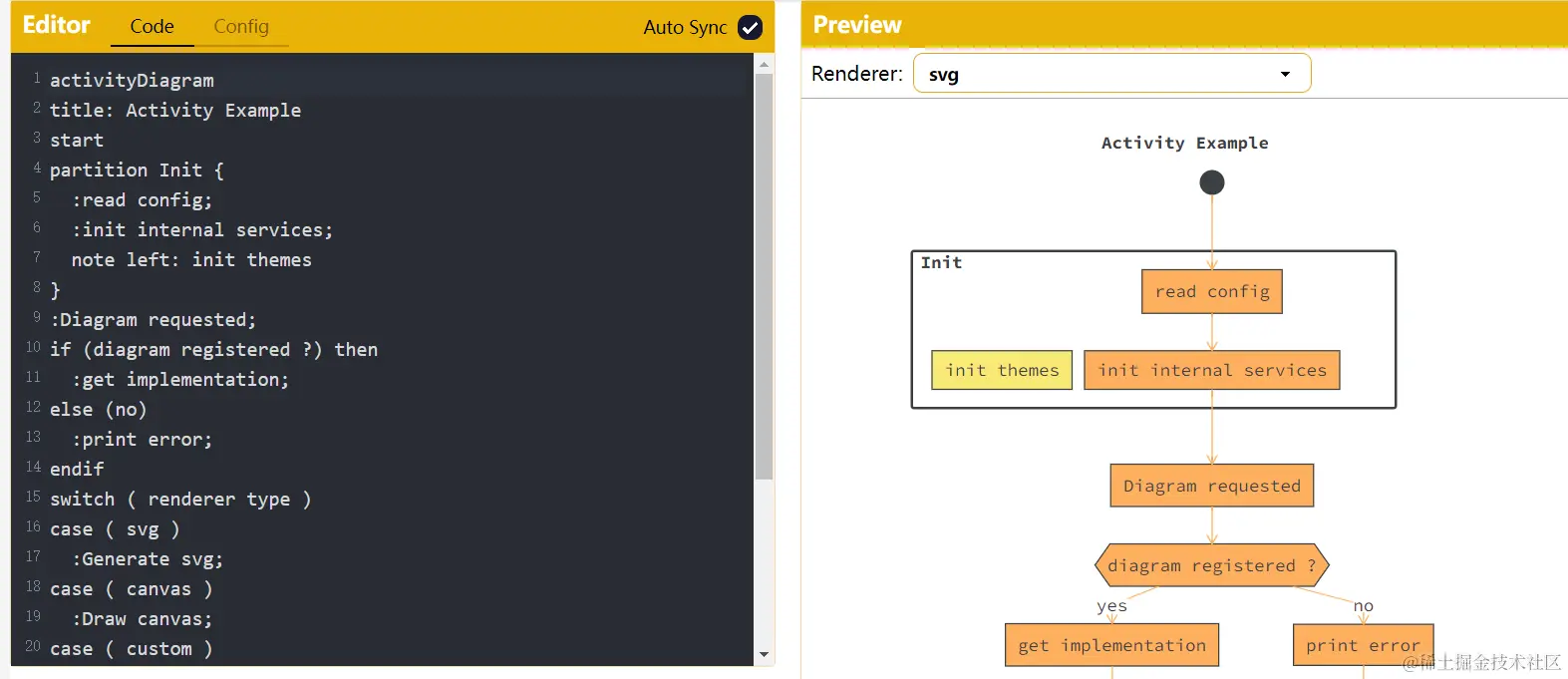Click the 'Editor' panel heading
The width and height of the screenshot is (1568, 679).
[x=56, y=25]
